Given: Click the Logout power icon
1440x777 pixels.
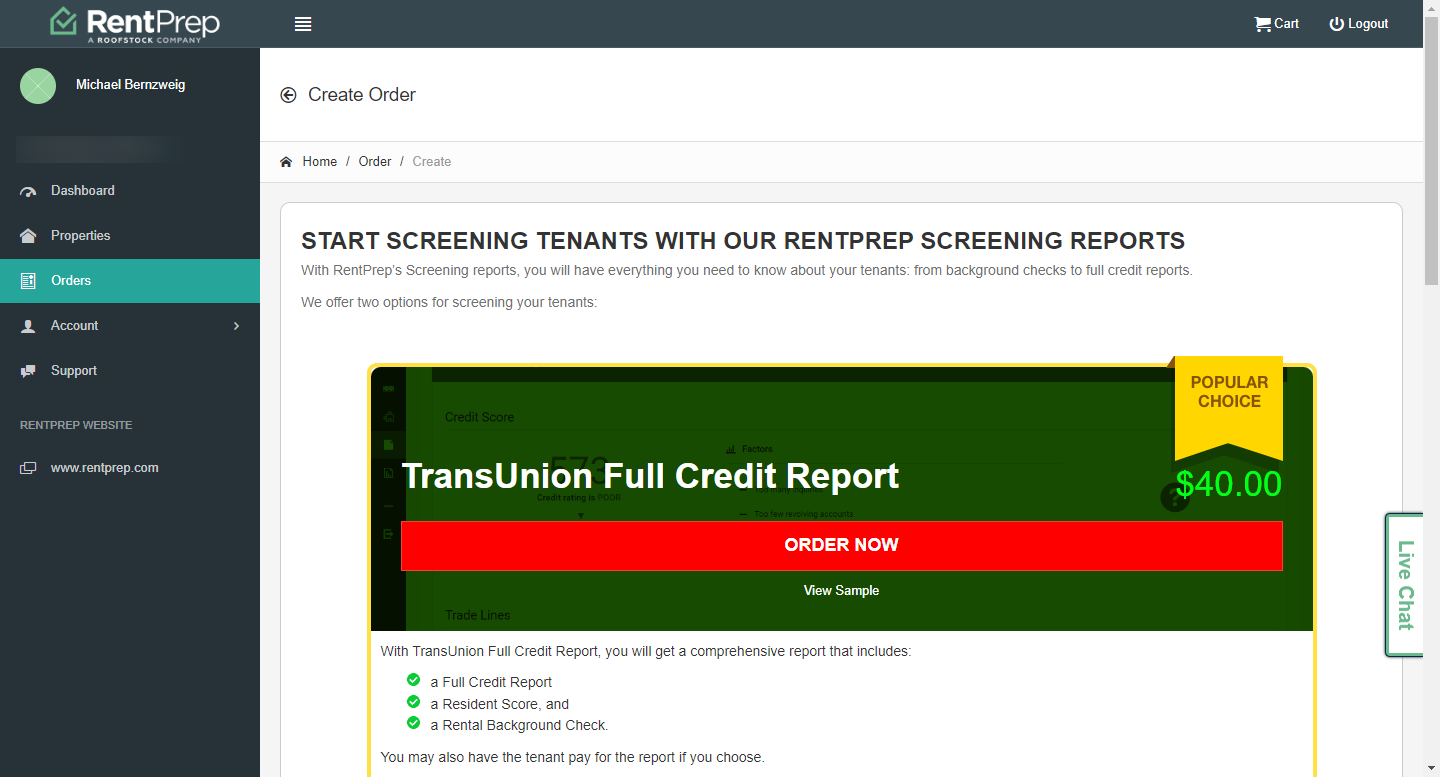Looking at the screenshot, I should click(x=1336, y=23).
